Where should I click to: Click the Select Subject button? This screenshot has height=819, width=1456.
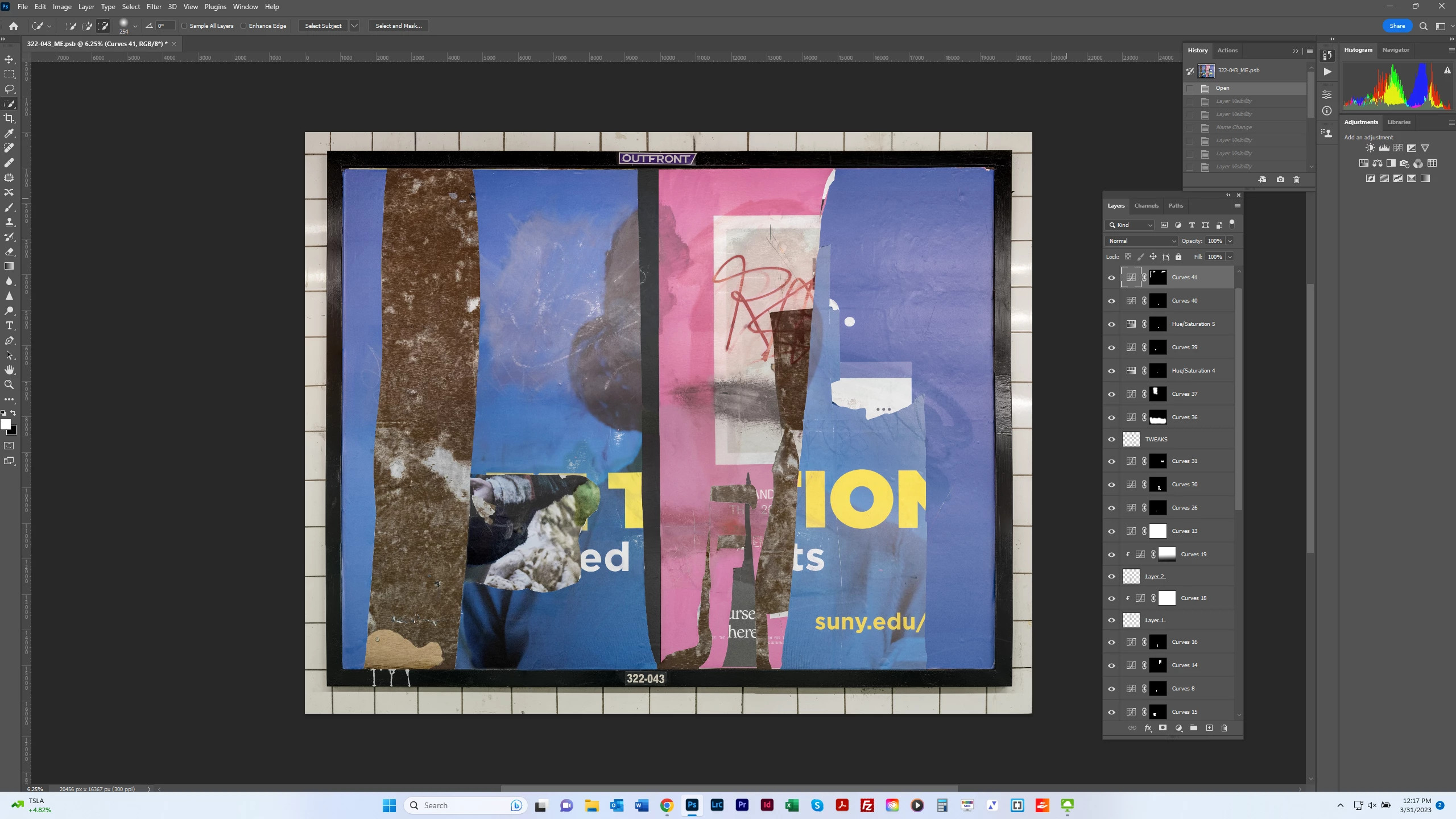tap(323, 26)
